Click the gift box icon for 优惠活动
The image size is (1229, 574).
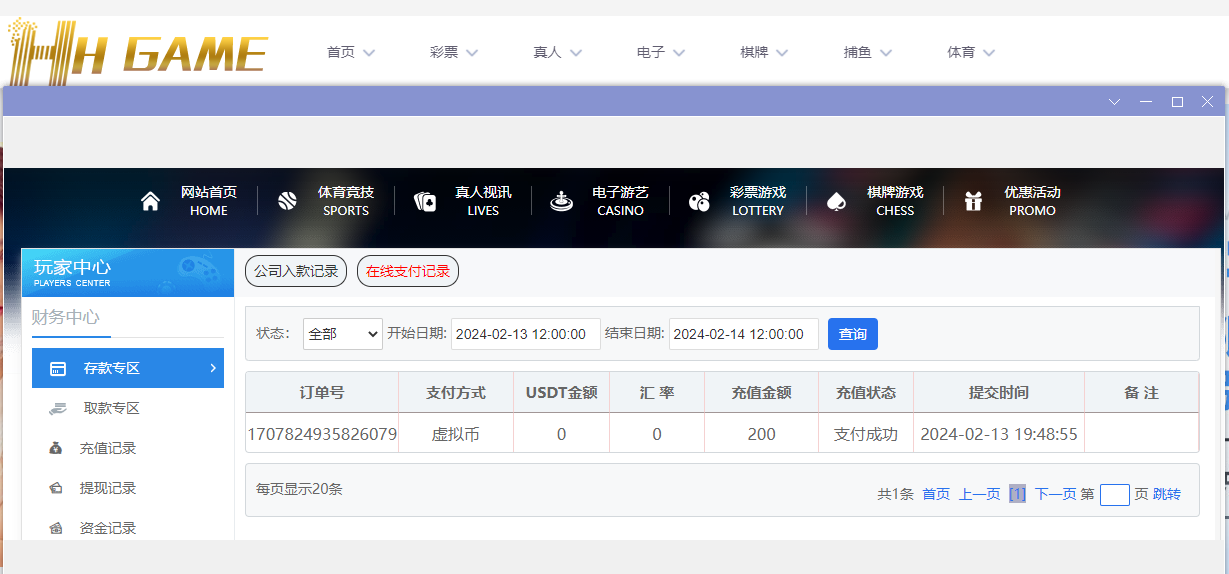pyautogui.click(x=973, y=201)
